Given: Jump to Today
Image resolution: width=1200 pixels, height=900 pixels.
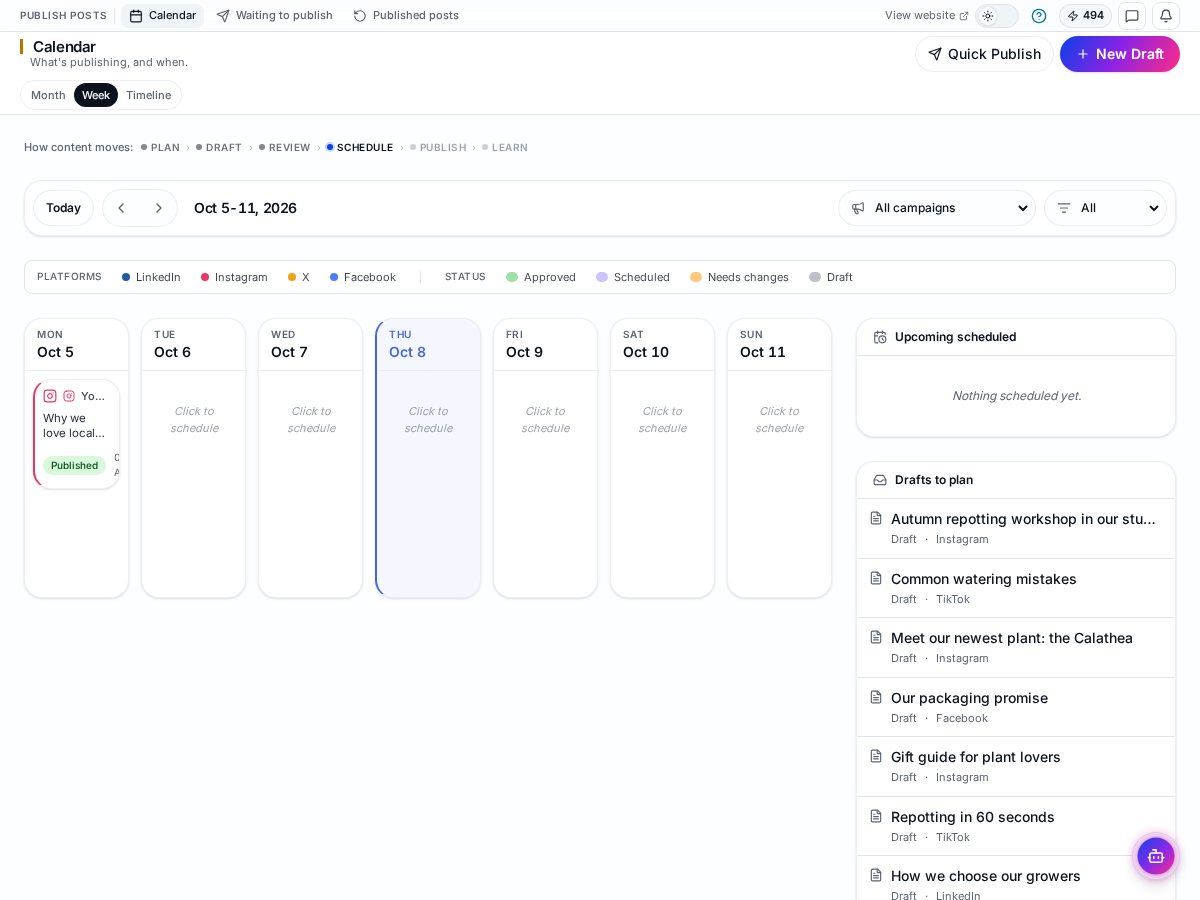Looking at the screenshot, I should [63, 208].
